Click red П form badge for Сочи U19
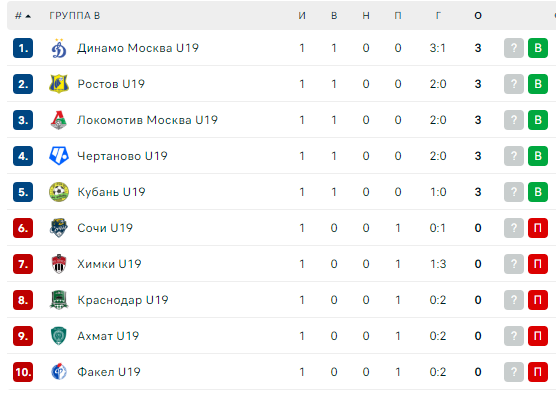The height and width of the screenshot is (394, 556). [x=538, y=228]
